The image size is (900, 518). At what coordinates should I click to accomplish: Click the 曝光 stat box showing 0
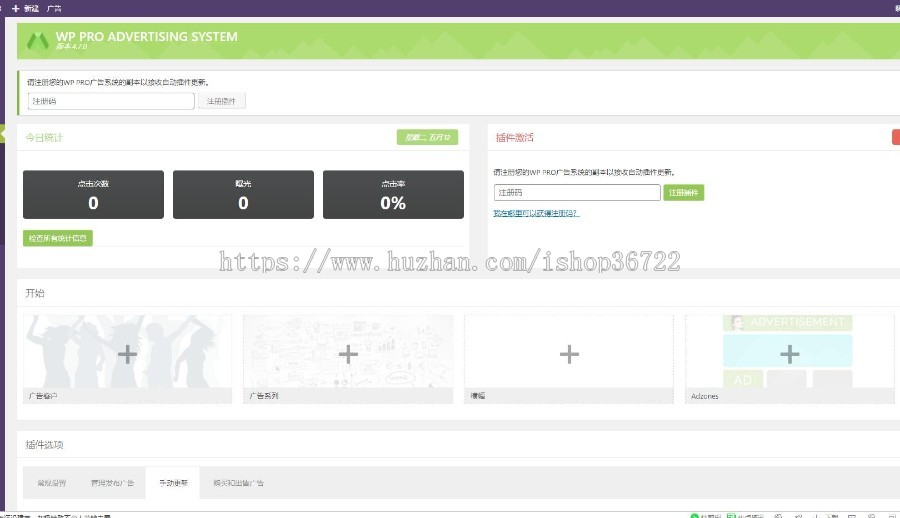tap(243, 194)
